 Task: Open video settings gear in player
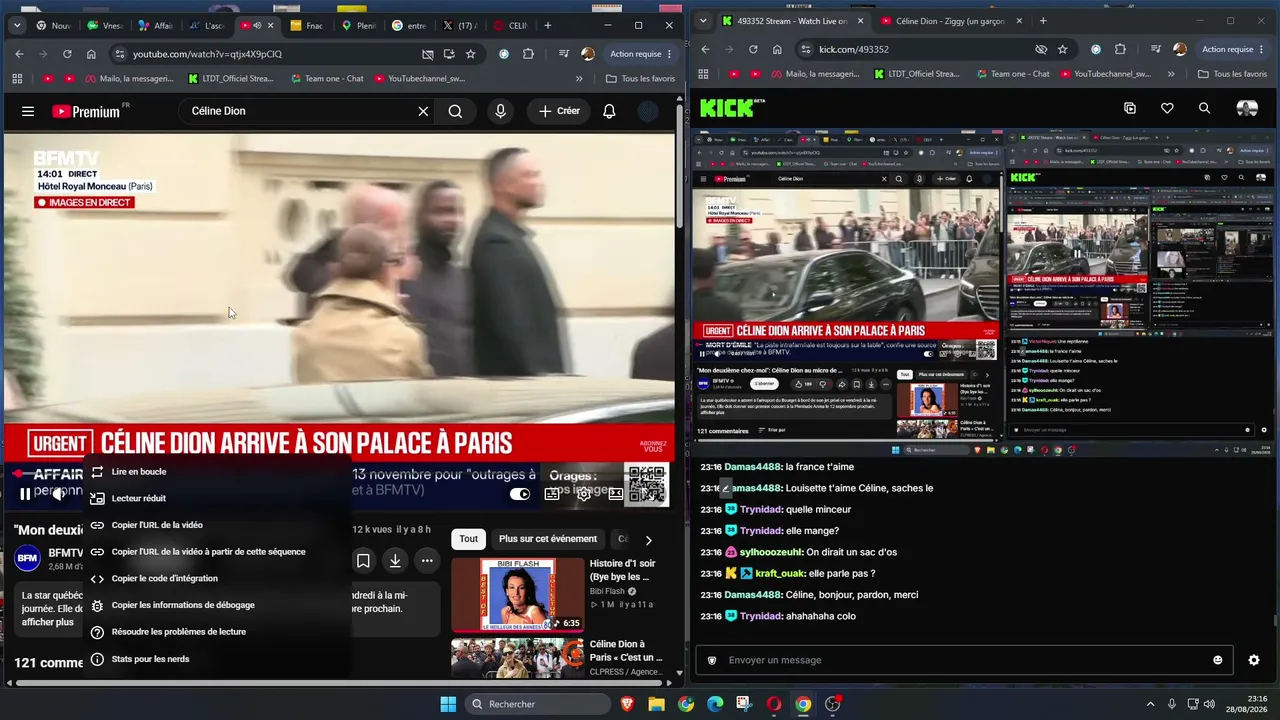pos(584,494)
